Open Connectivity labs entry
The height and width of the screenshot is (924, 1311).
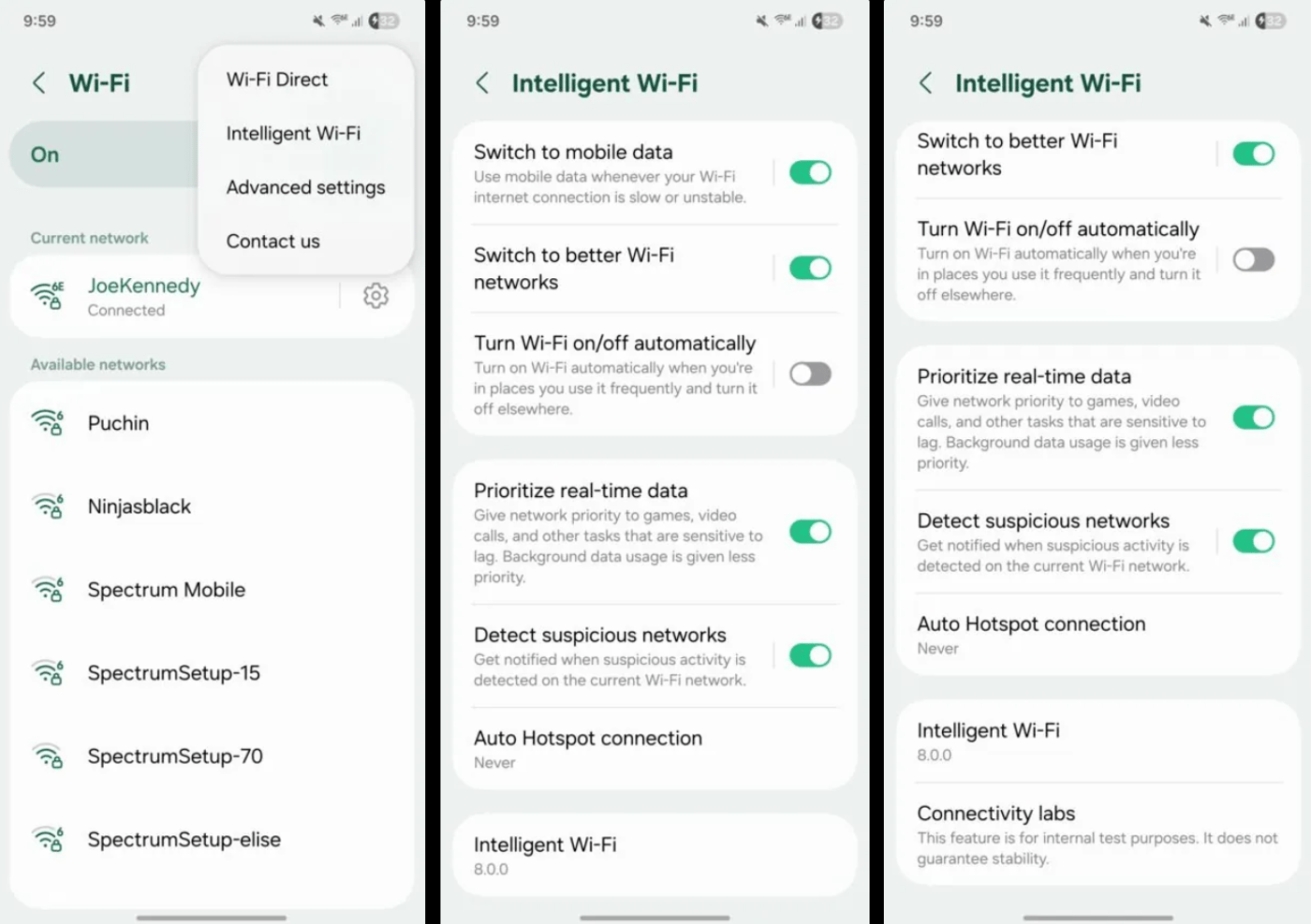pyautogui.click(x=1097, y=834)
